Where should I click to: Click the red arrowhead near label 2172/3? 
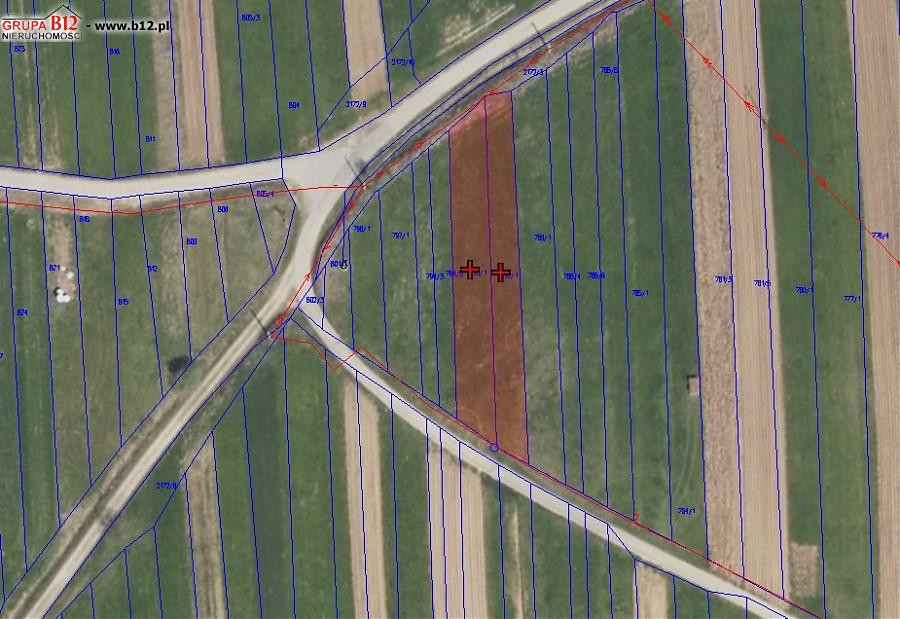point(532,61)
